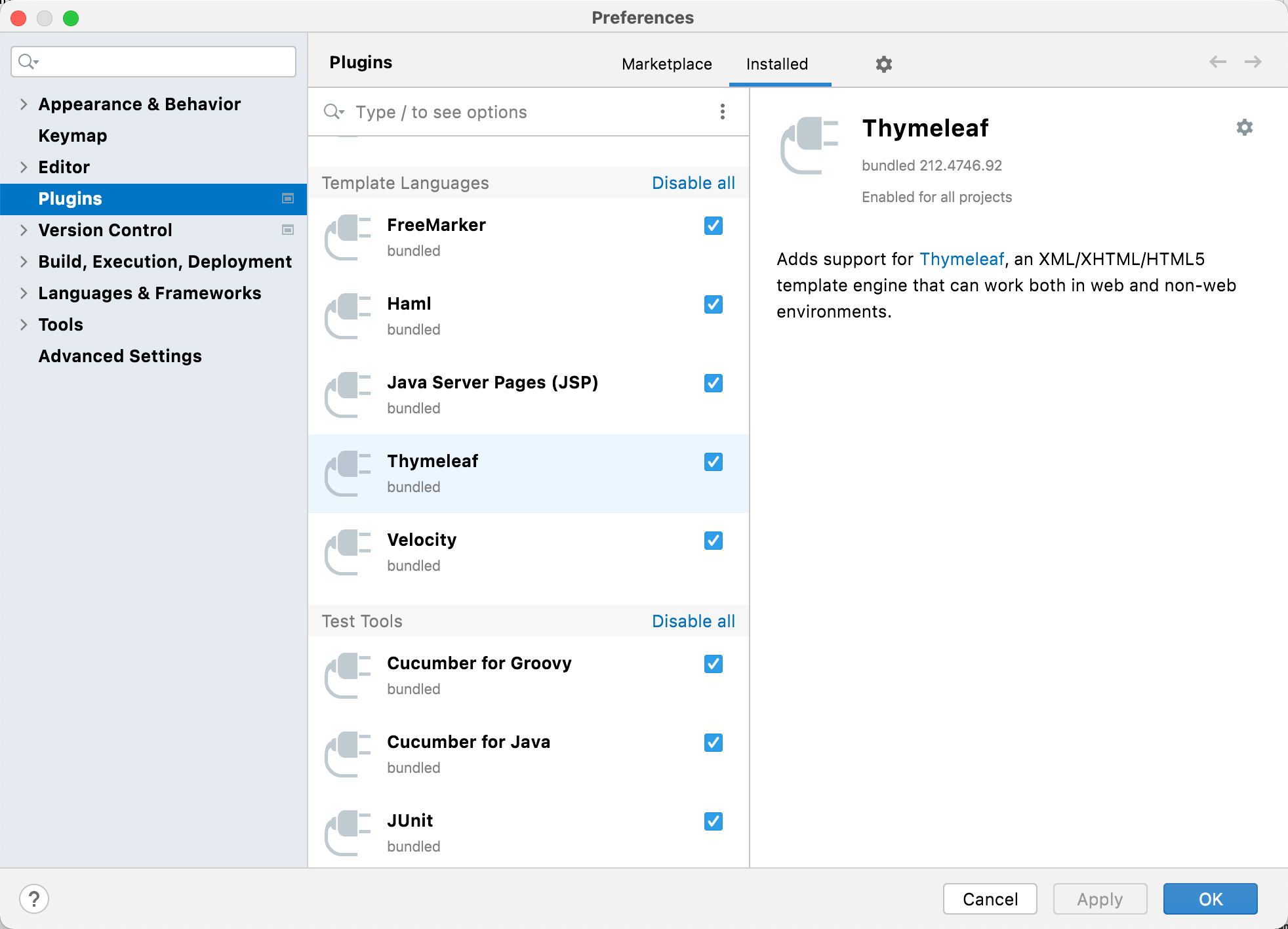Click the three-dot options menu button
Screen dimensions: 1288x929
723,112
